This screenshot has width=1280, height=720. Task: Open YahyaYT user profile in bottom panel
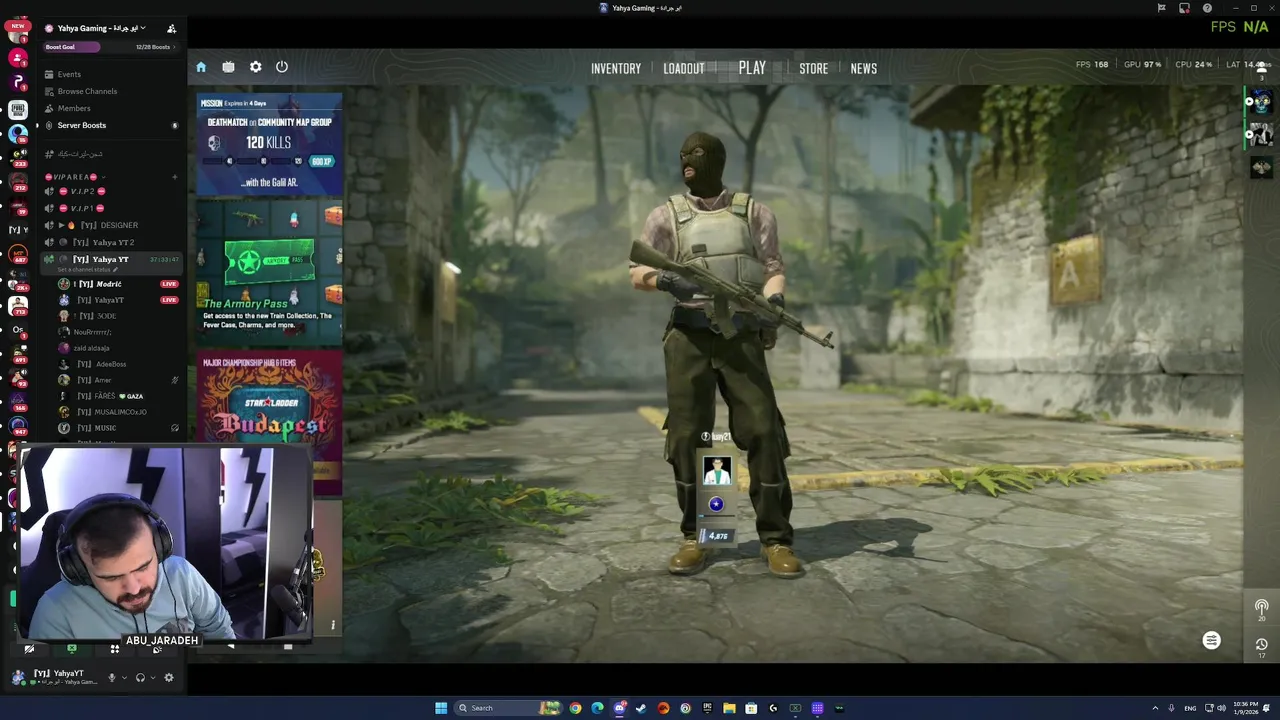click(x=55, y=677)
